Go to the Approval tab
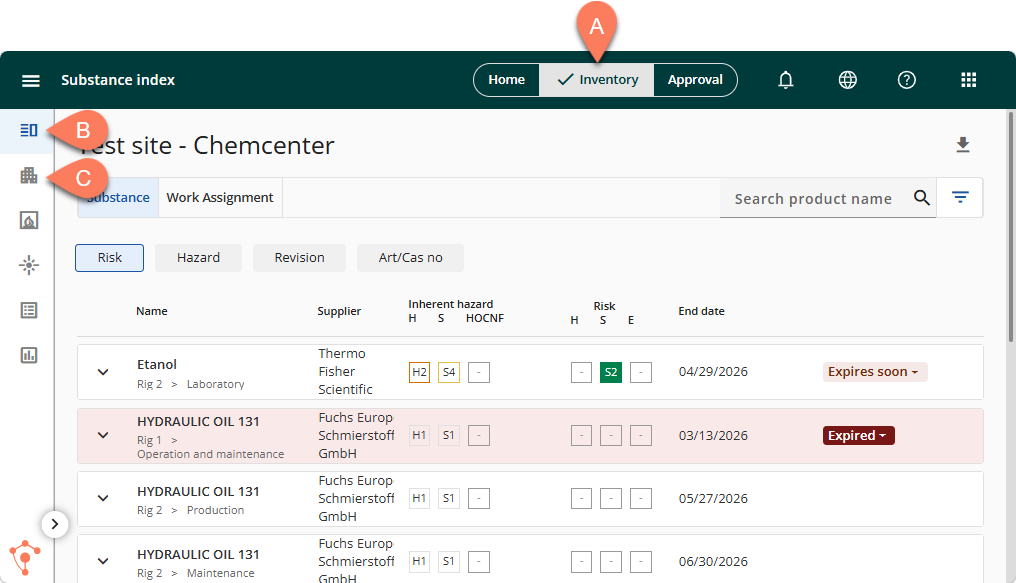Image resolution: width=1016 pixels, height=583 pixels. click(x=695, y=80)
